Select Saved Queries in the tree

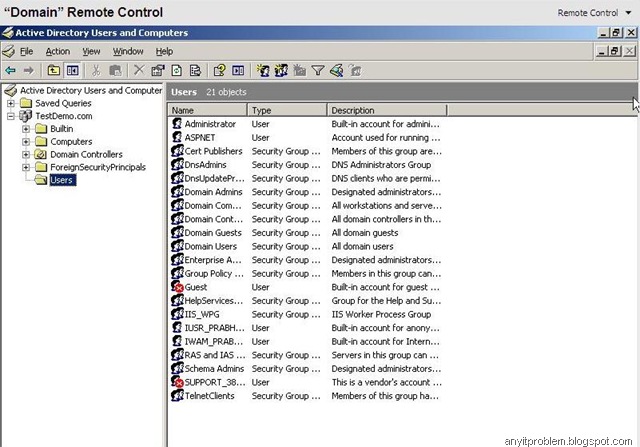point(63,103)
